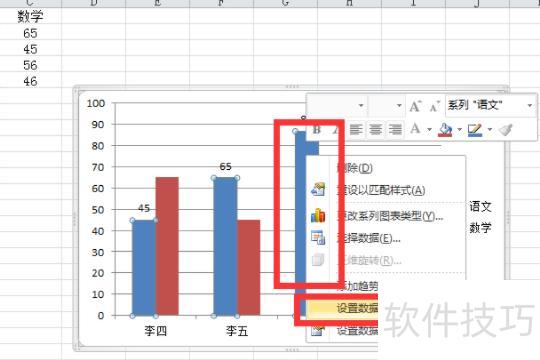Expand the shape outline dropdown arrow
The height and width of the screenshot is (360, 540).
click(x=489, y=130)
